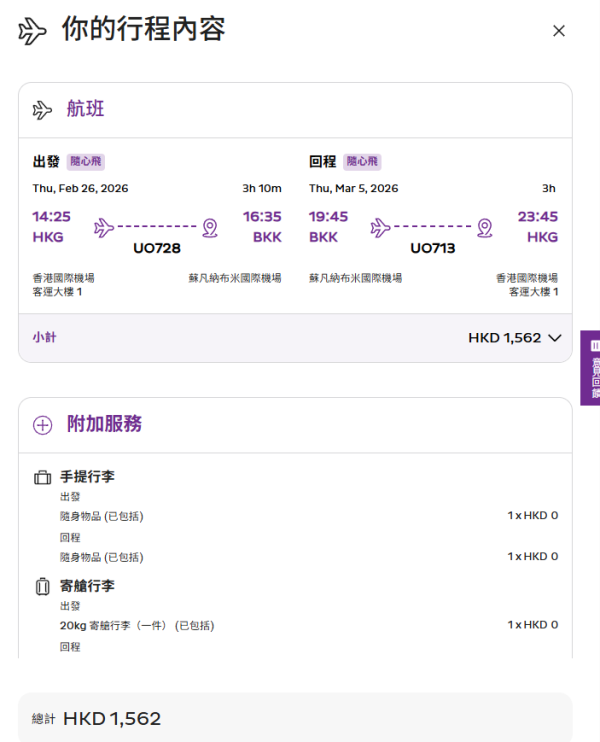Click the destination pin icon for UO713
The height and width of the screenshot is (742, 600).
tap(485, 228)
